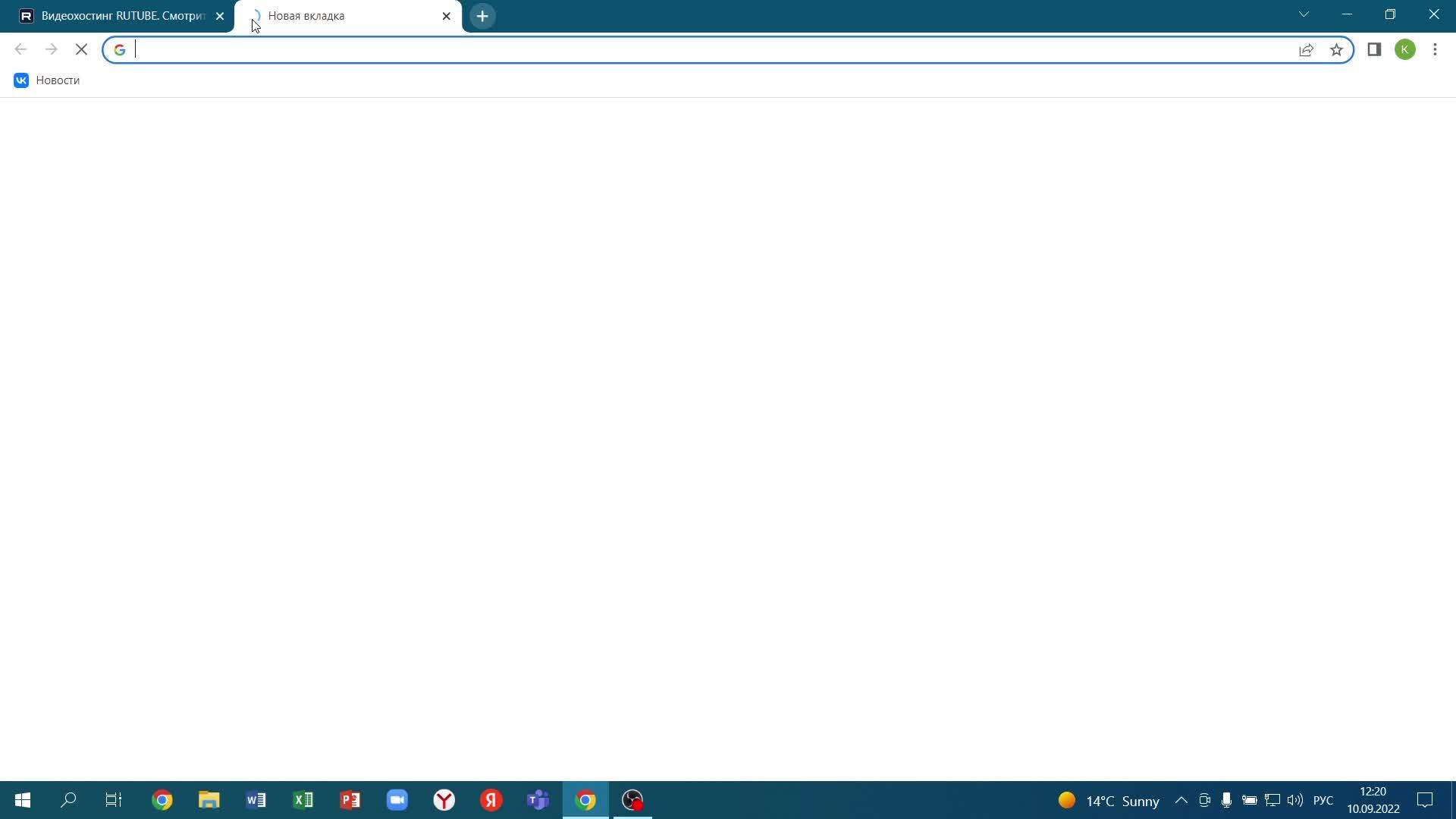The width and height of the screenshot is (1456, 819).
Task: Bookmark this tab with star icon
Action: point(1336,50)
